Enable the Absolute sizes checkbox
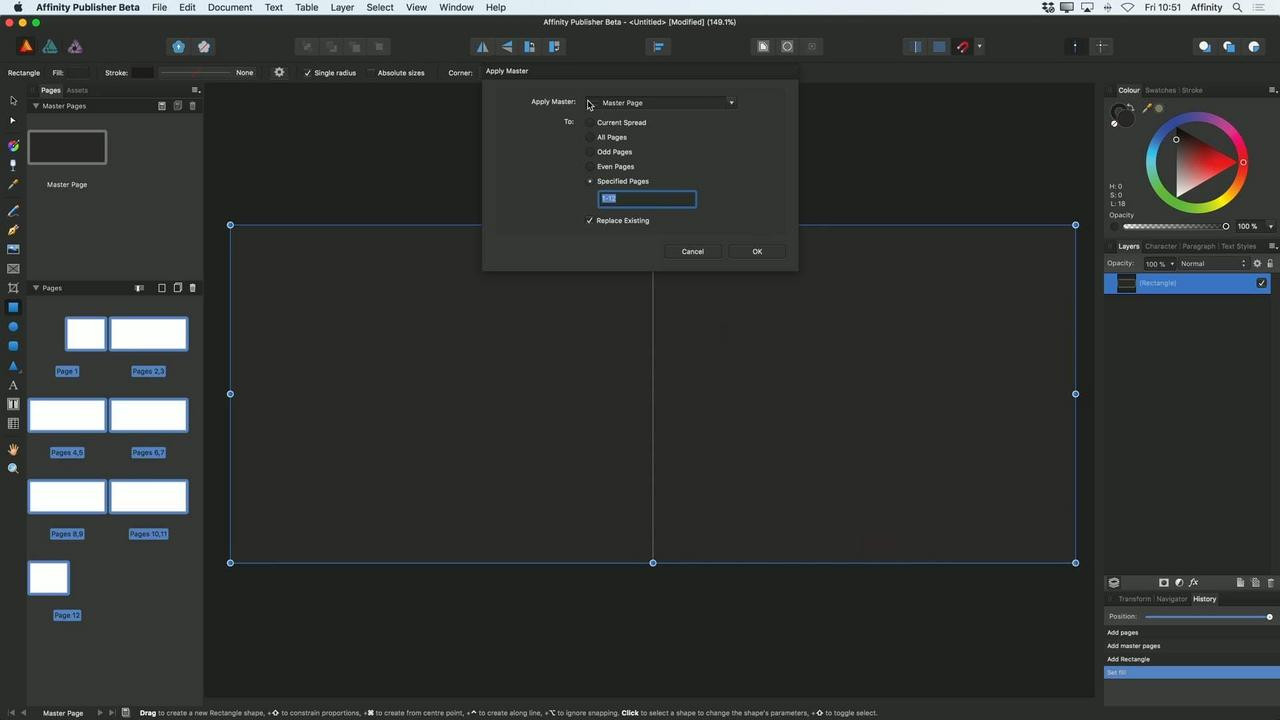 (x=371, y=72)
